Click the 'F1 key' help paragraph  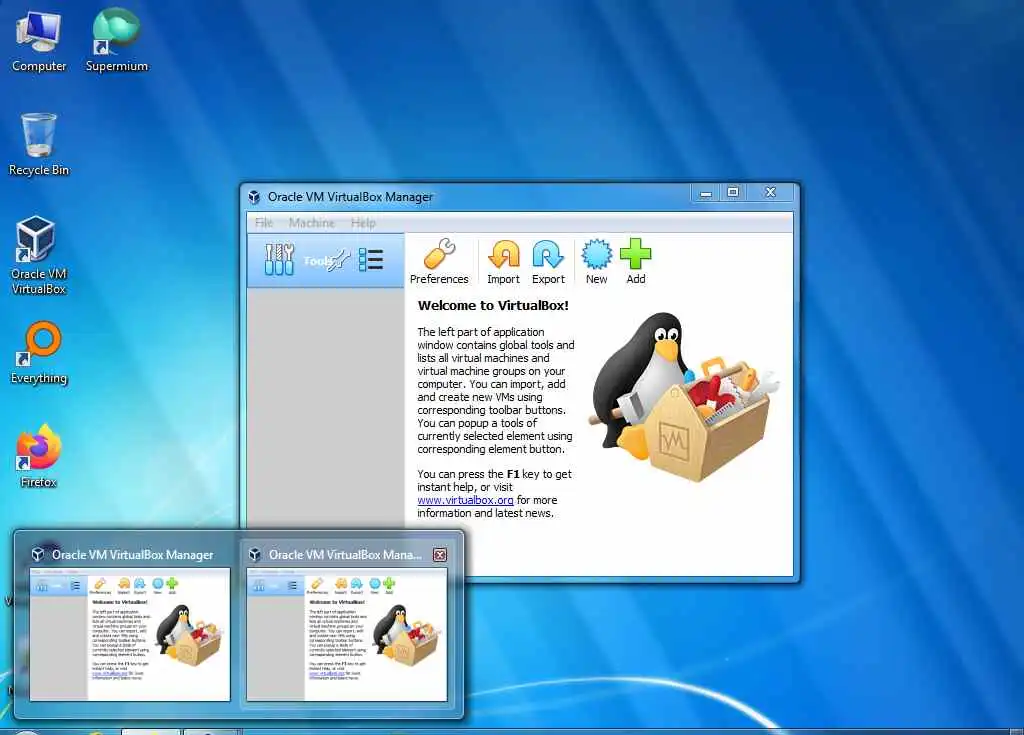494,493
